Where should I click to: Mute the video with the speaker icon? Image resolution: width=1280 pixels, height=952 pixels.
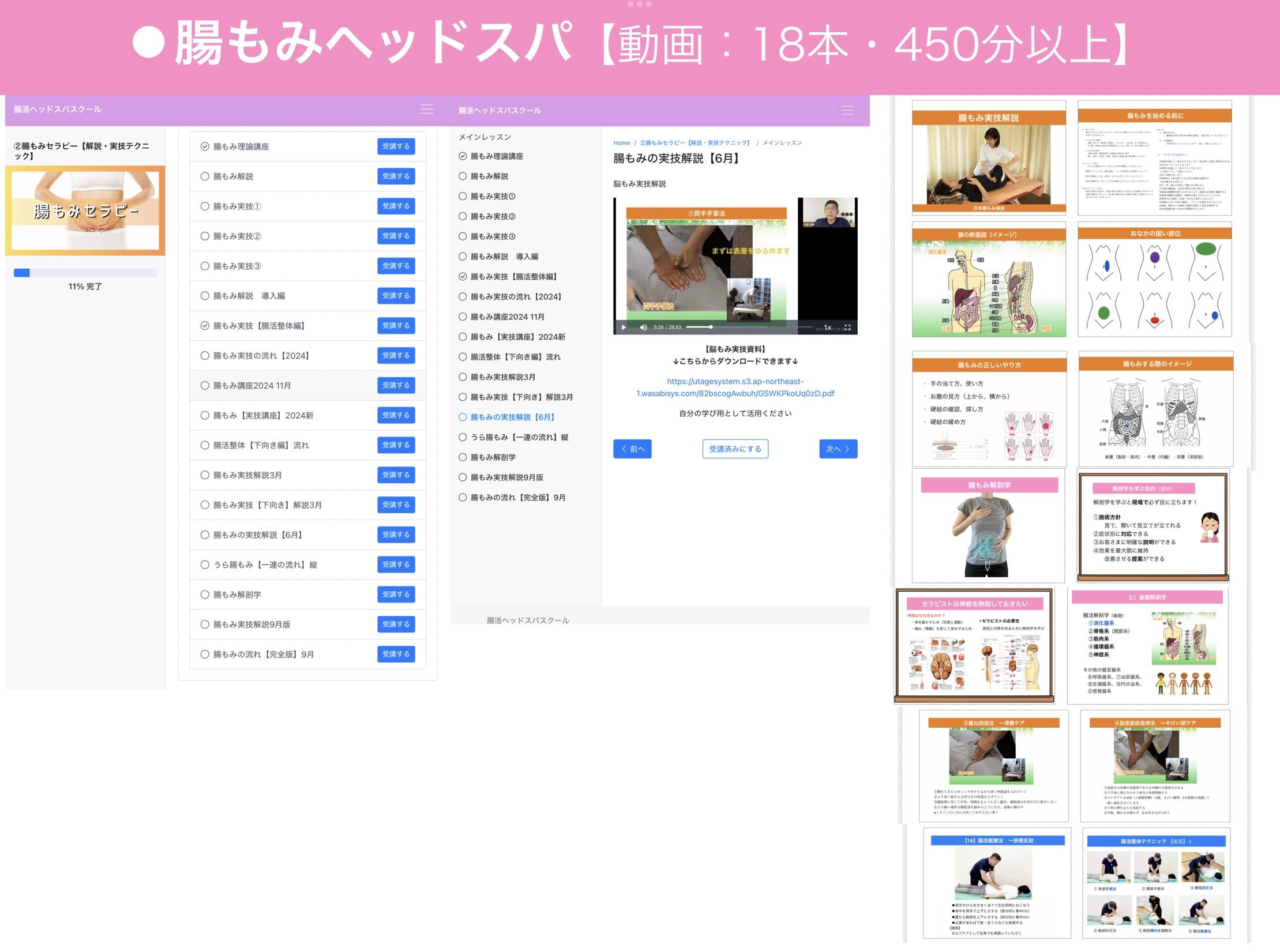643,328
